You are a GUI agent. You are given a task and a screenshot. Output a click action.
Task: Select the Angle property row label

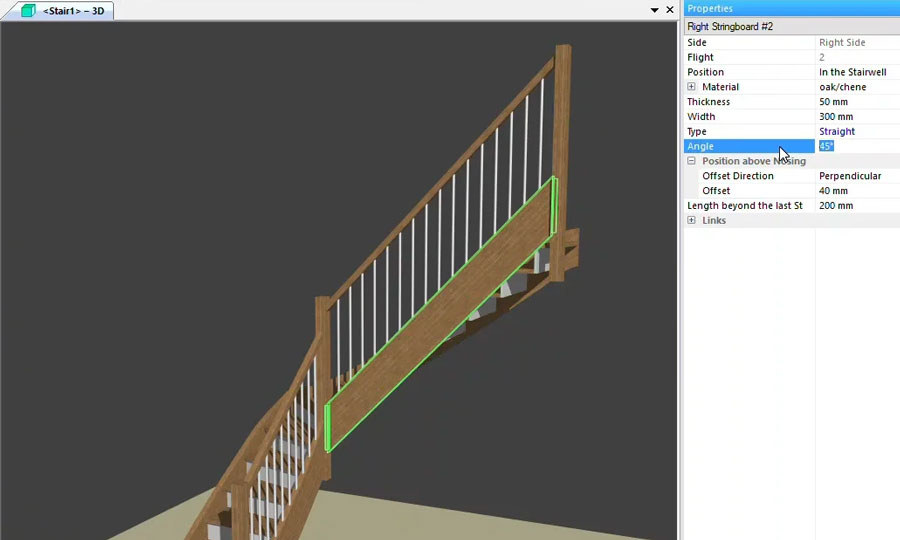coord(749,146)
